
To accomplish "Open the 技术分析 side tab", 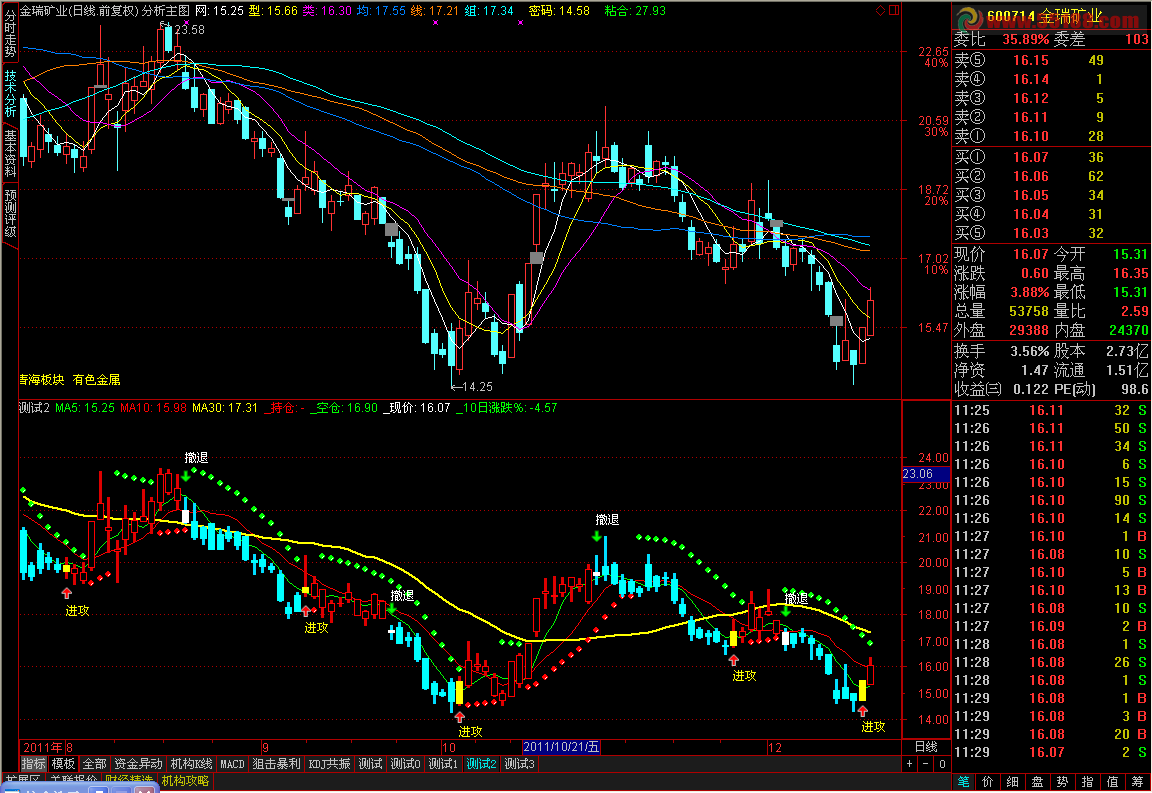I will (10, 93).
